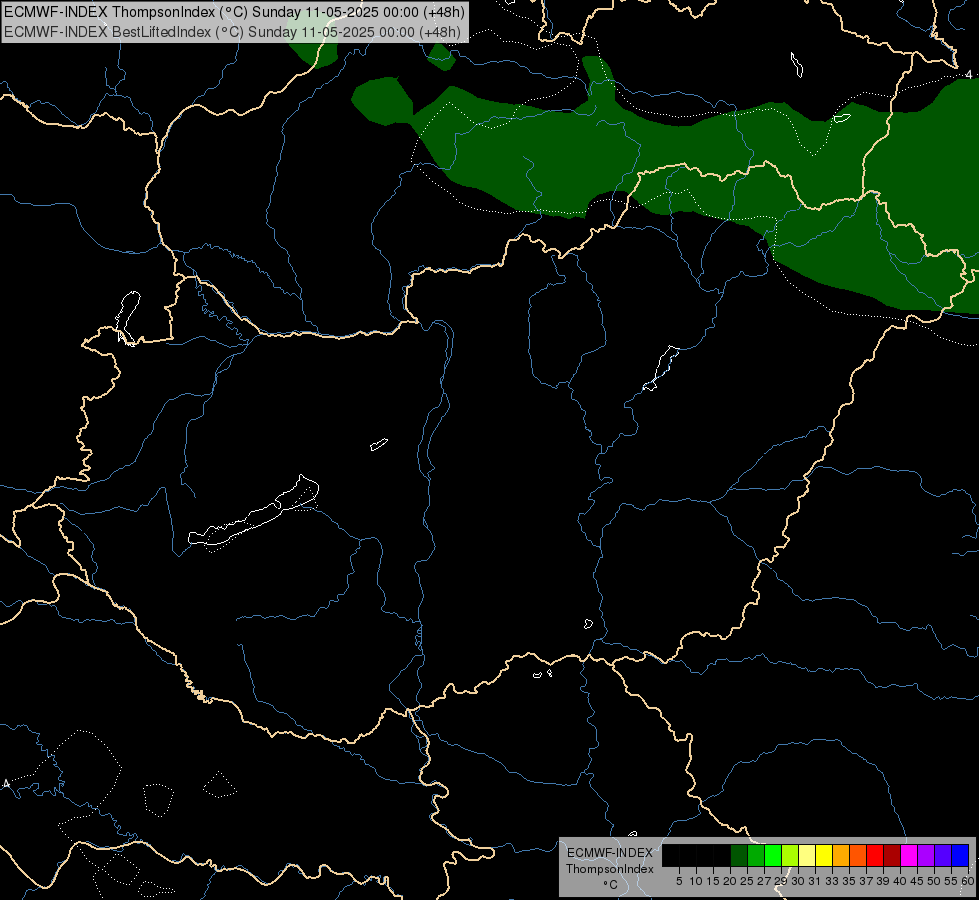Click legend tick value 30
The width and height of the screenshot is (979, 900).
(x=798, y=881)
